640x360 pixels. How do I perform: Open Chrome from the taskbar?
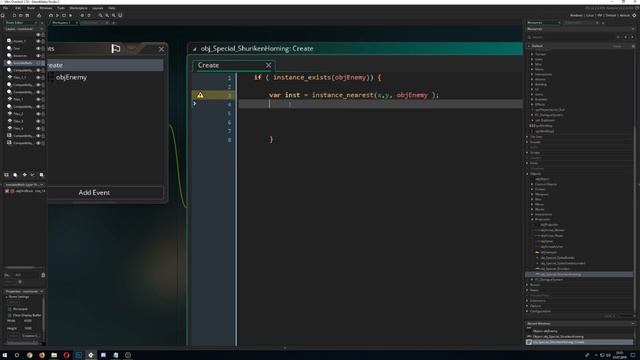tap(29, 355)
